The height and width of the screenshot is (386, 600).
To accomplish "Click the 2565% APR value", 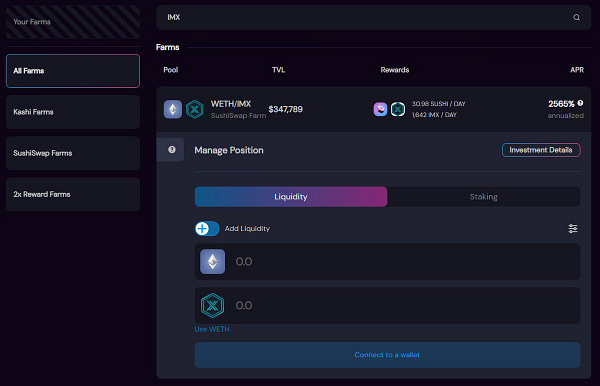I will (x=561, y=104).
